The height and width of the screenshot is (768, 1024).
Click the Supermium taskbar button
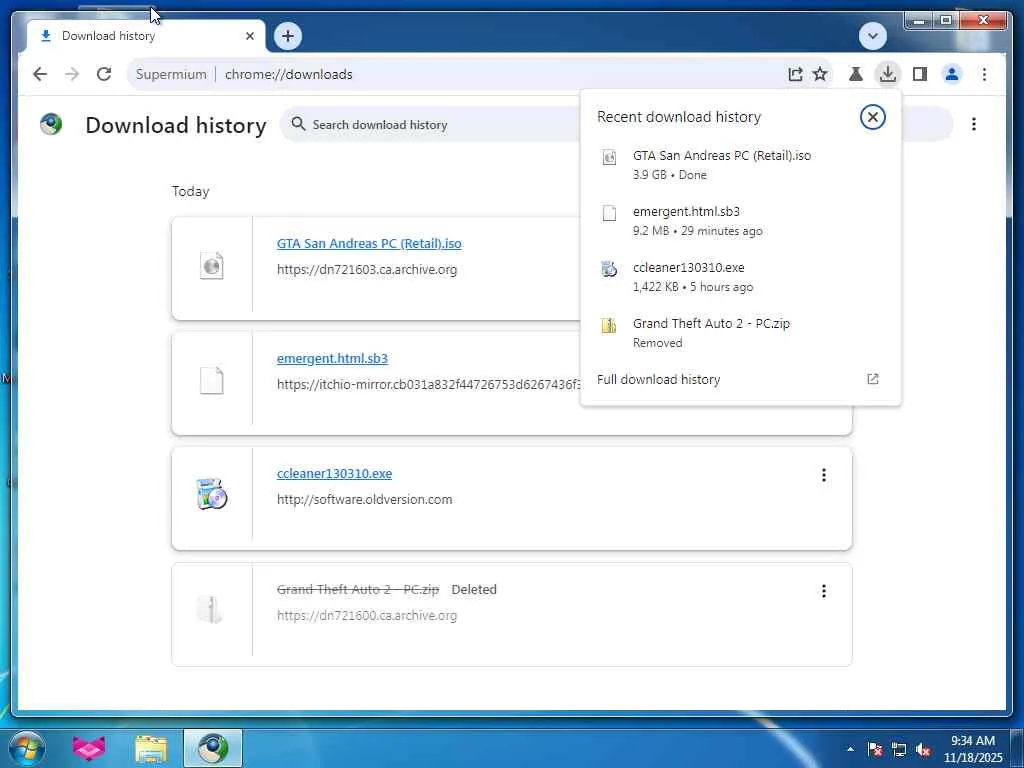point(213,748)
